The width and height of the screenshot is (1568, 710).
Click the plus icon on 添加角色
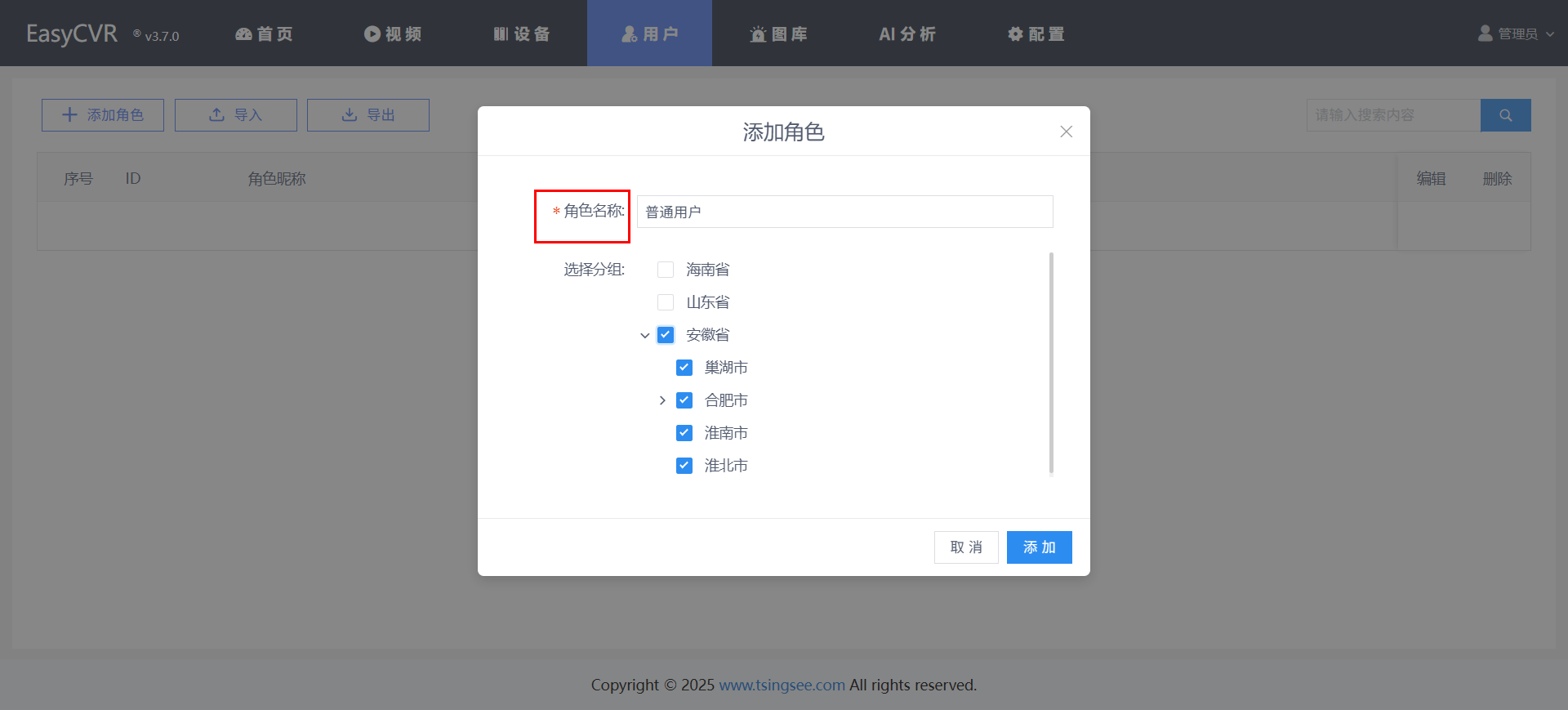click(x=70, y=115)
